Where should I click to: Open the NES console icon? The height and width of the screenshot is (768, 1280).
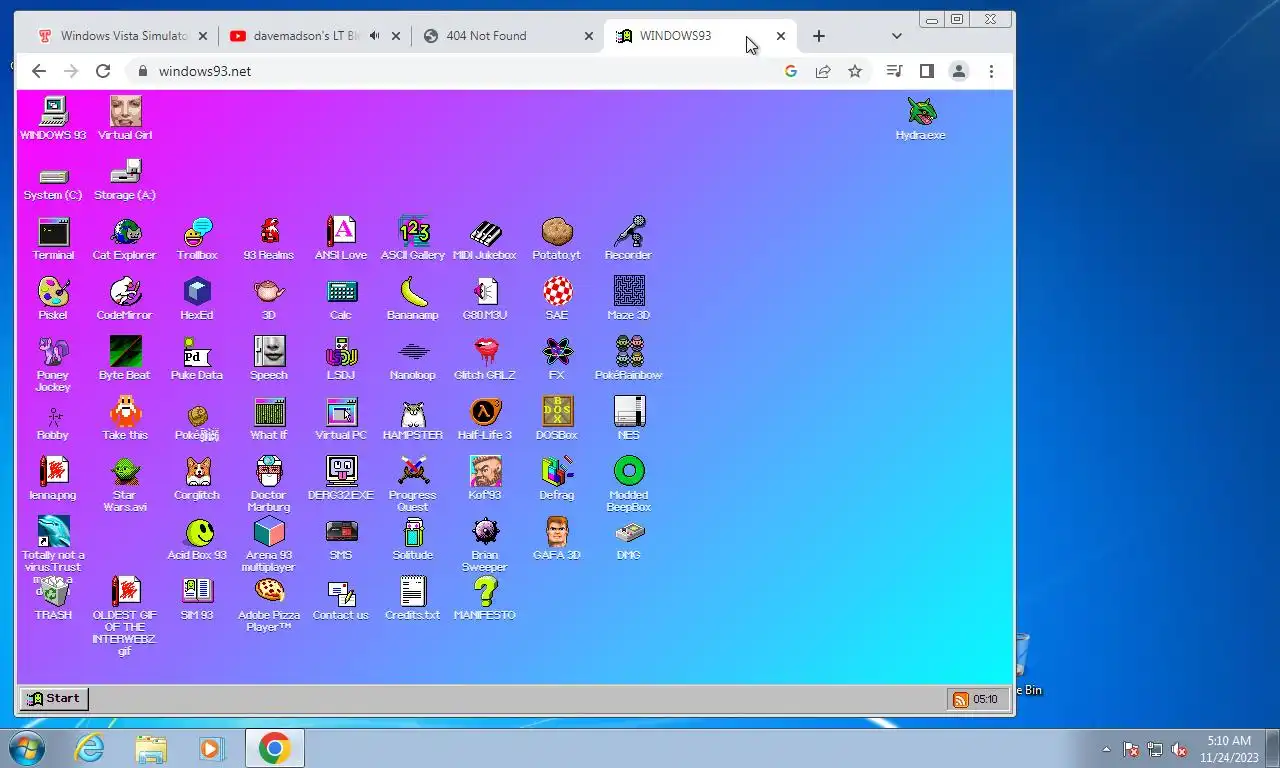click(629, 418)
